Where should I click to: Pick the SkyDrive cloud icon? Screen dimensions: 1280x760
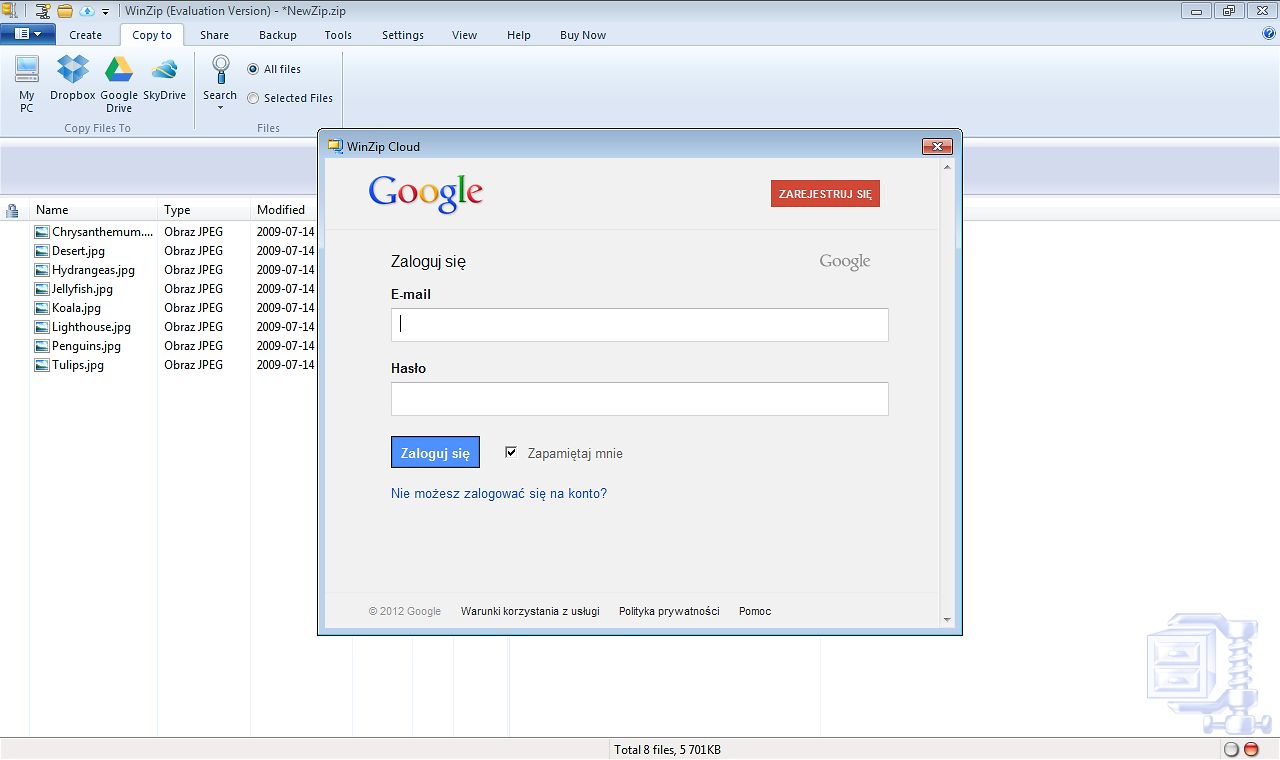[x=164, y=70]
